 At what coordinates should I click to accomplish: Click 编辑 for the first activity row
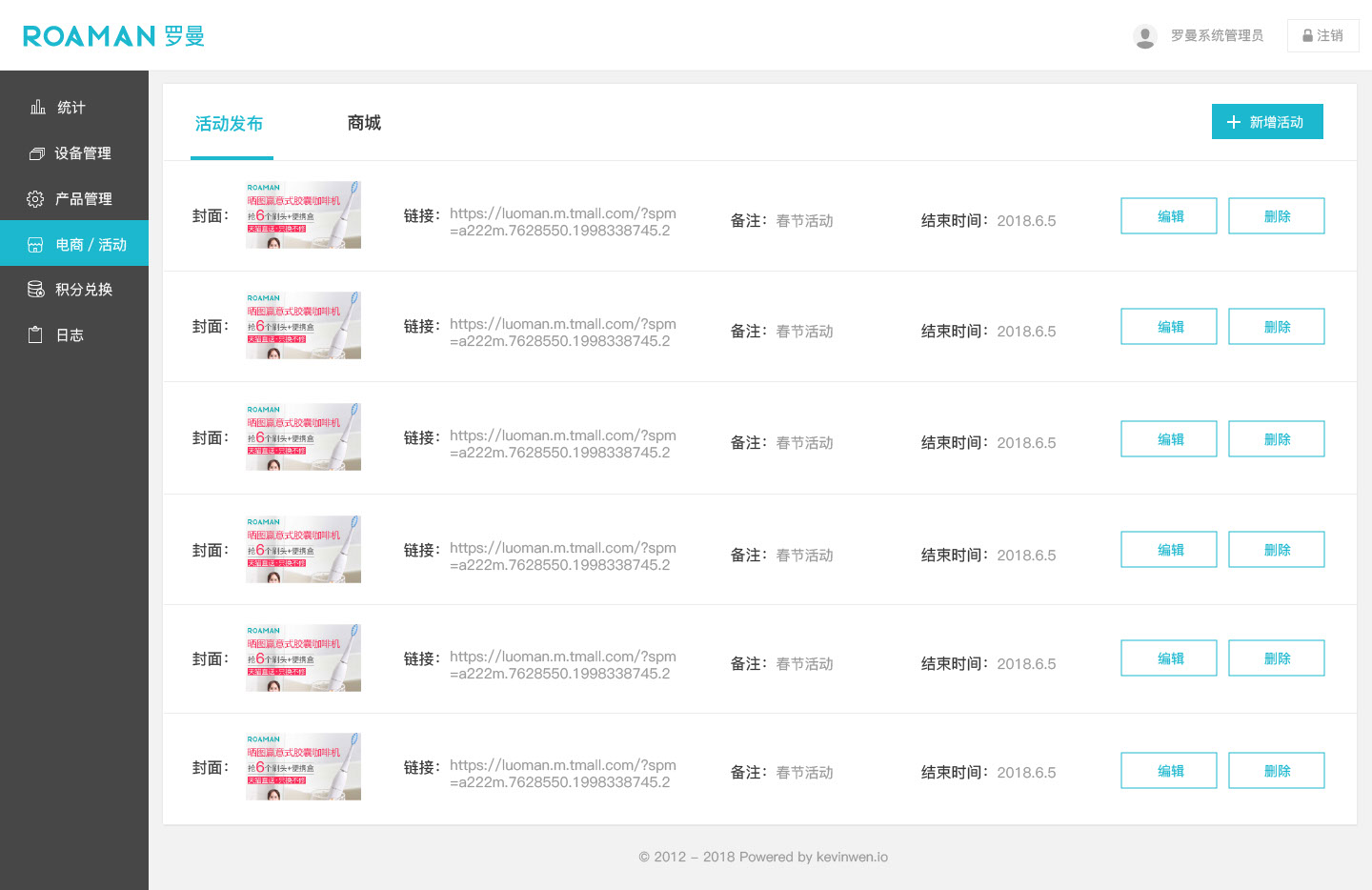[1169, 216]
